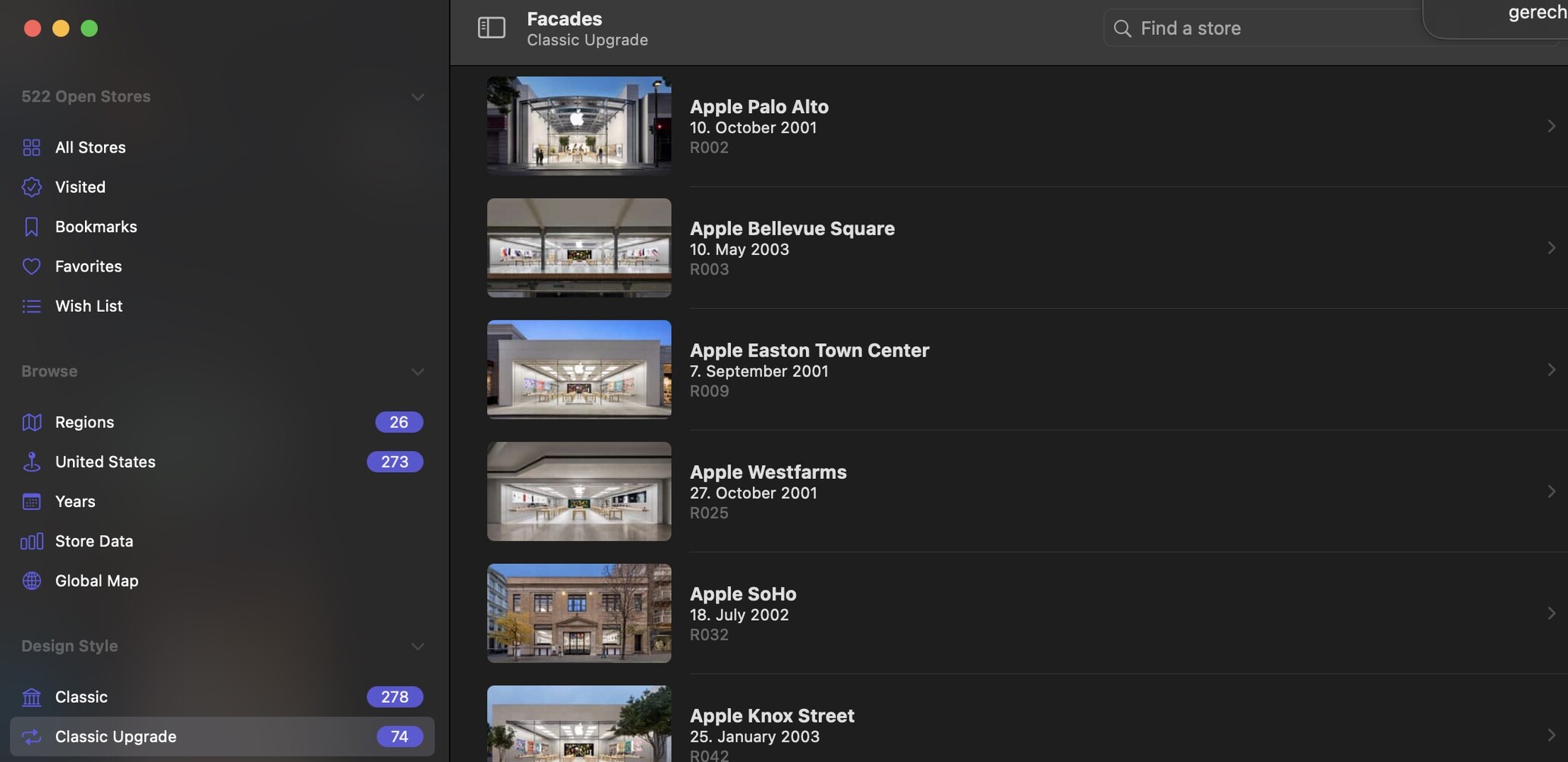Click the All Stores grid icon

tap(31, 147)
